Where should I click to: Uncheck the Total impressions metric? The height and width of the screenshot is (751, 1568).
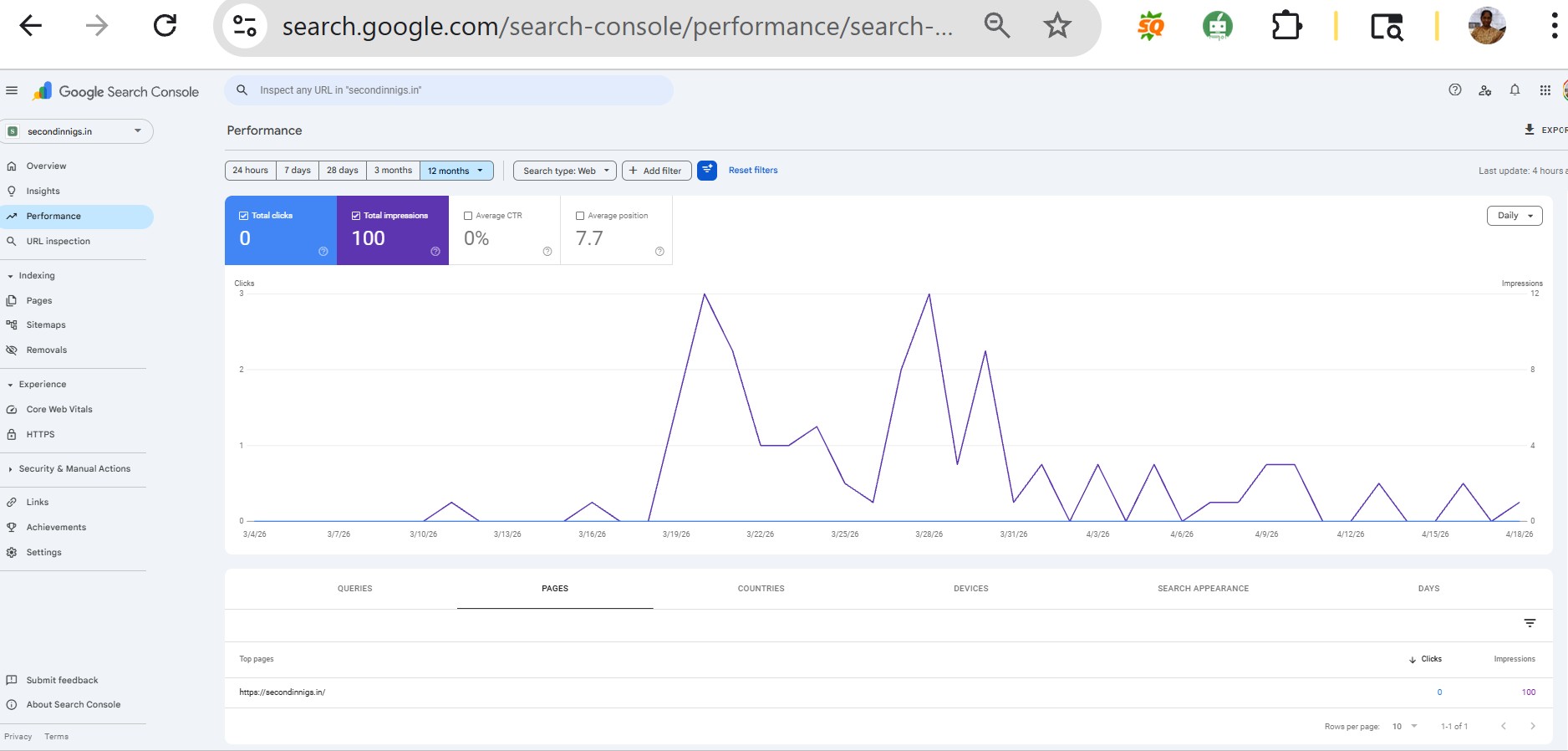pyautogui.click(x=355, y=216)
